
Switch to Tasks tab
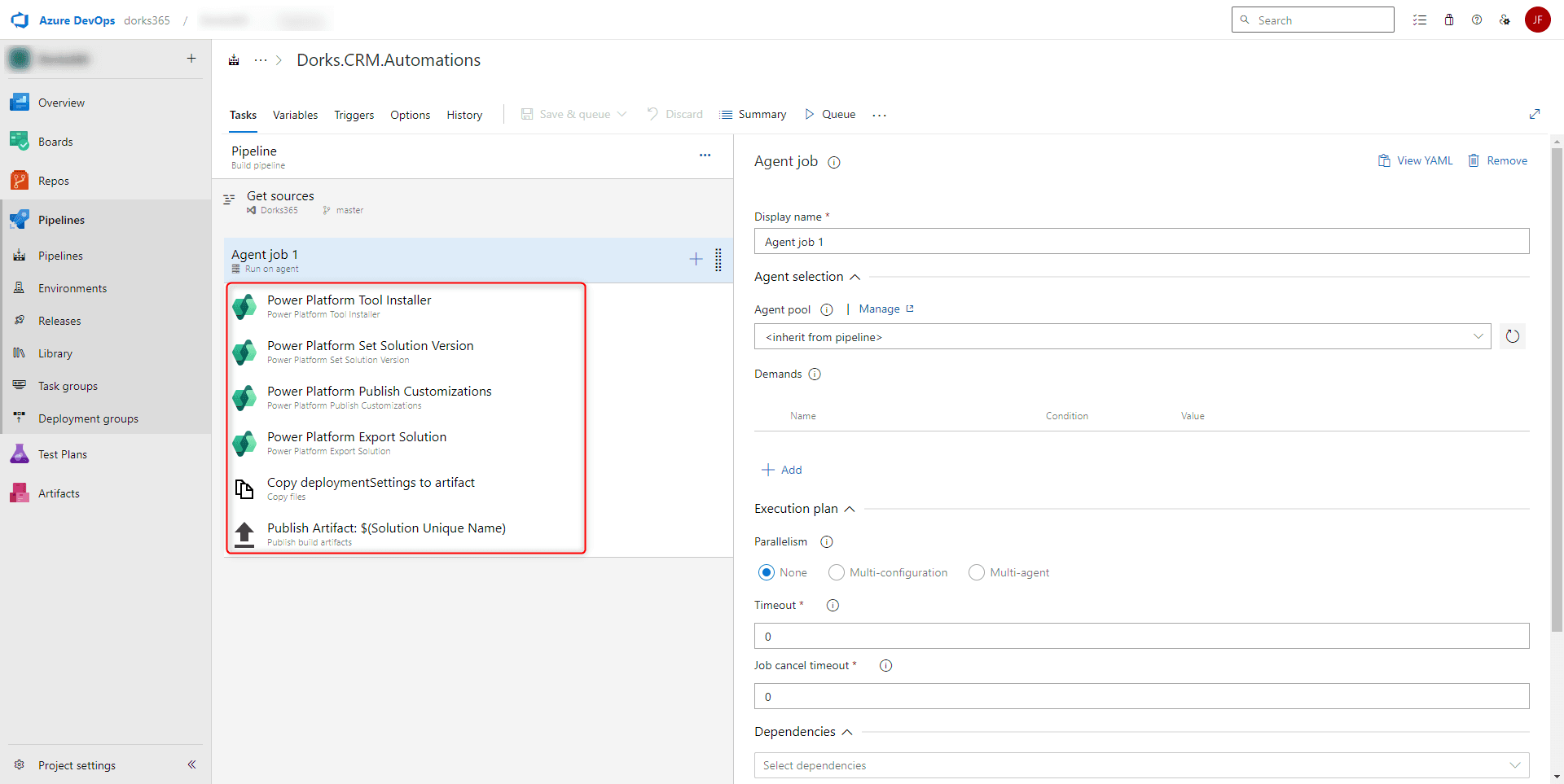pyautogui.click(x=243, y=115)
